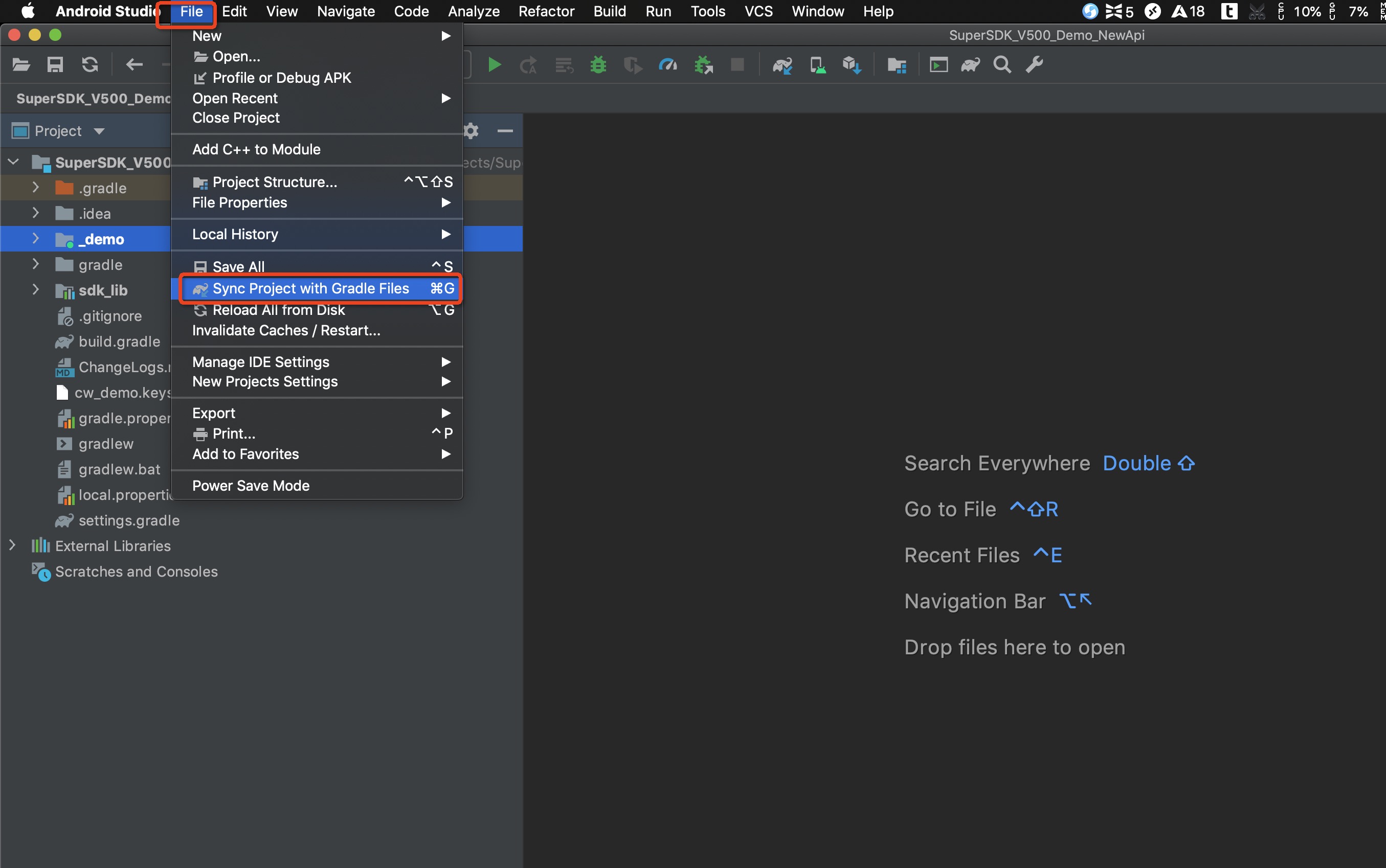This screenshot has height=868, width=1386.
Task: Open the VCS menu
Action: click(x=758, y=11)
